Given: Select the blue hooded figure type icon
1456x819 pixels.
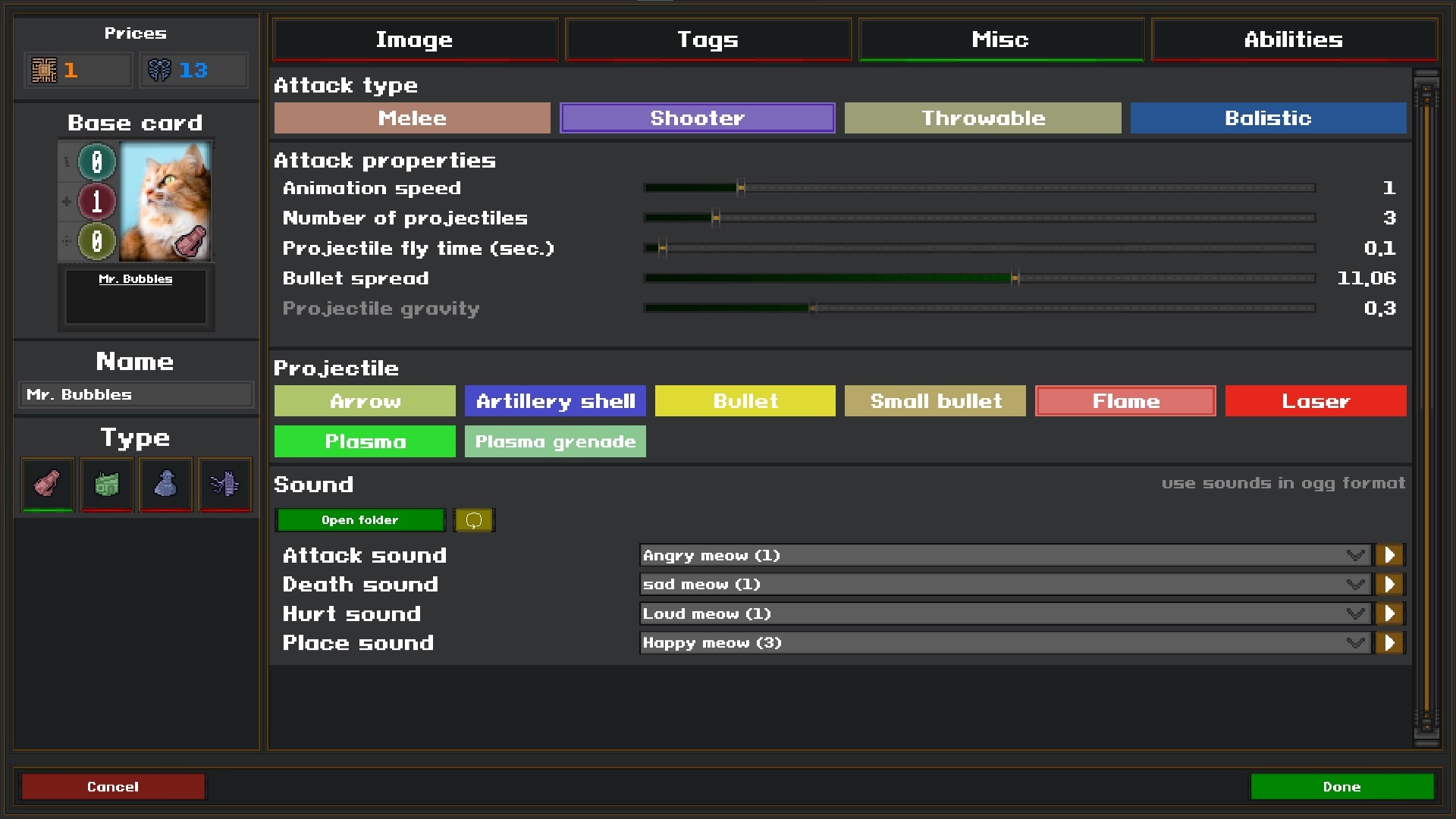Looking at the screenshot, I should tap(165, 484).
